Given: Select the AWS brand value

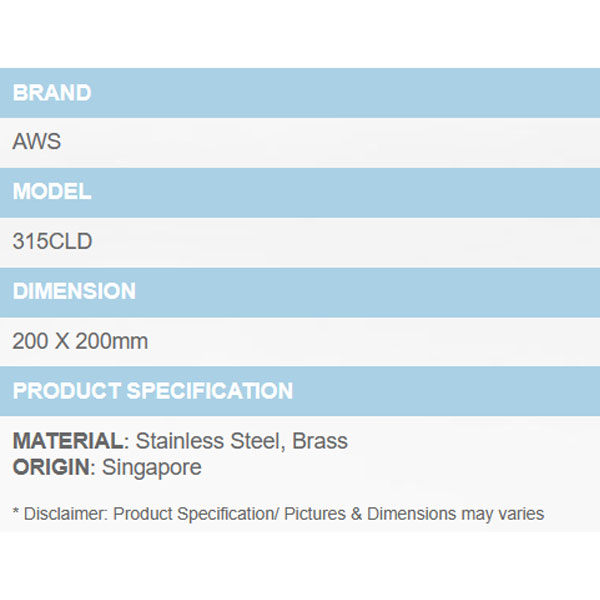Looking at the screenshot, I should [x=37, y=142].
